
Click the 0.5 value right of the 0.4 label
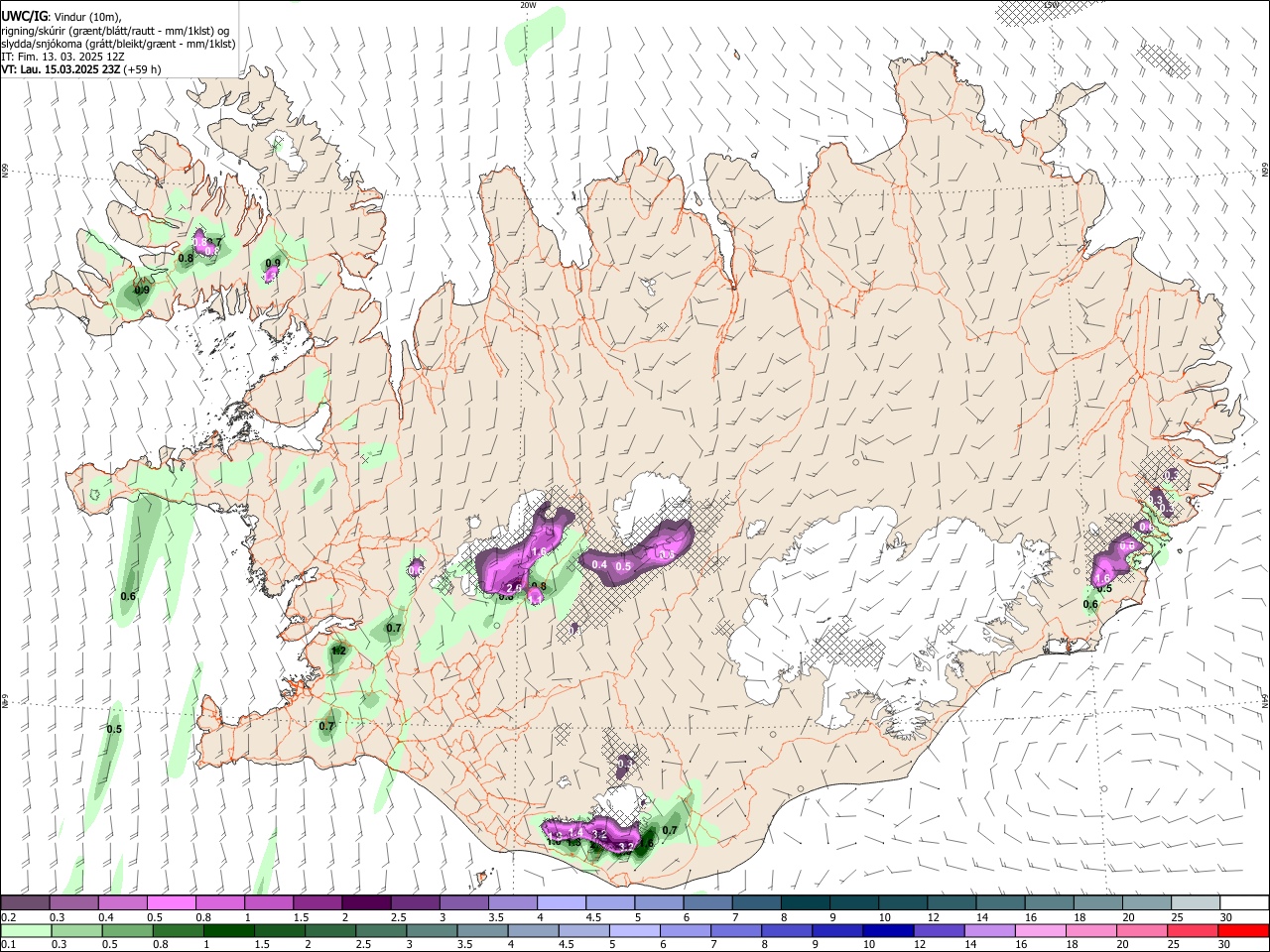(x=623, y=566)
